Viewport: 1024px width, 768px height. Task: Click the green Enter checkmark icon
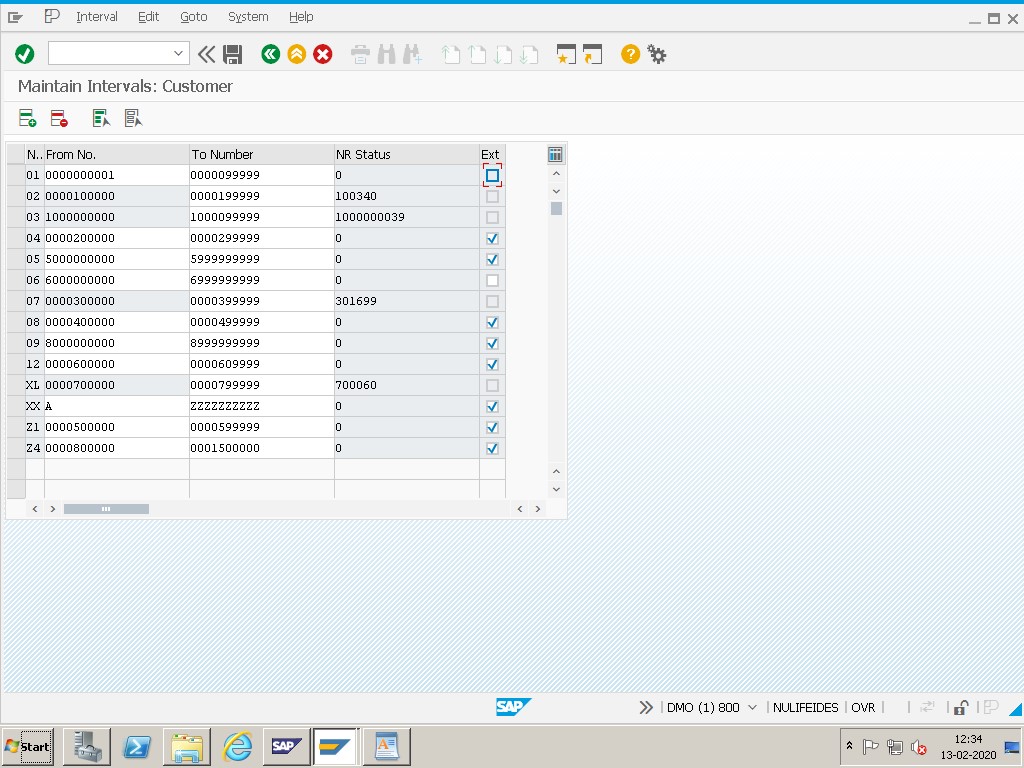click(x=25, y=54)
